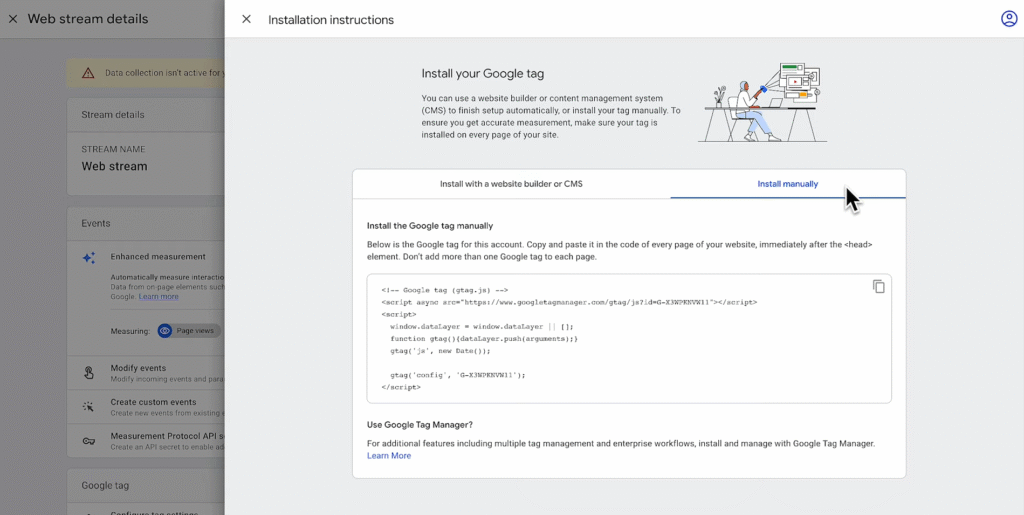Copy the Google tag code snippet
This screenshot has width=1024, height=515.
tap(878, 287)
